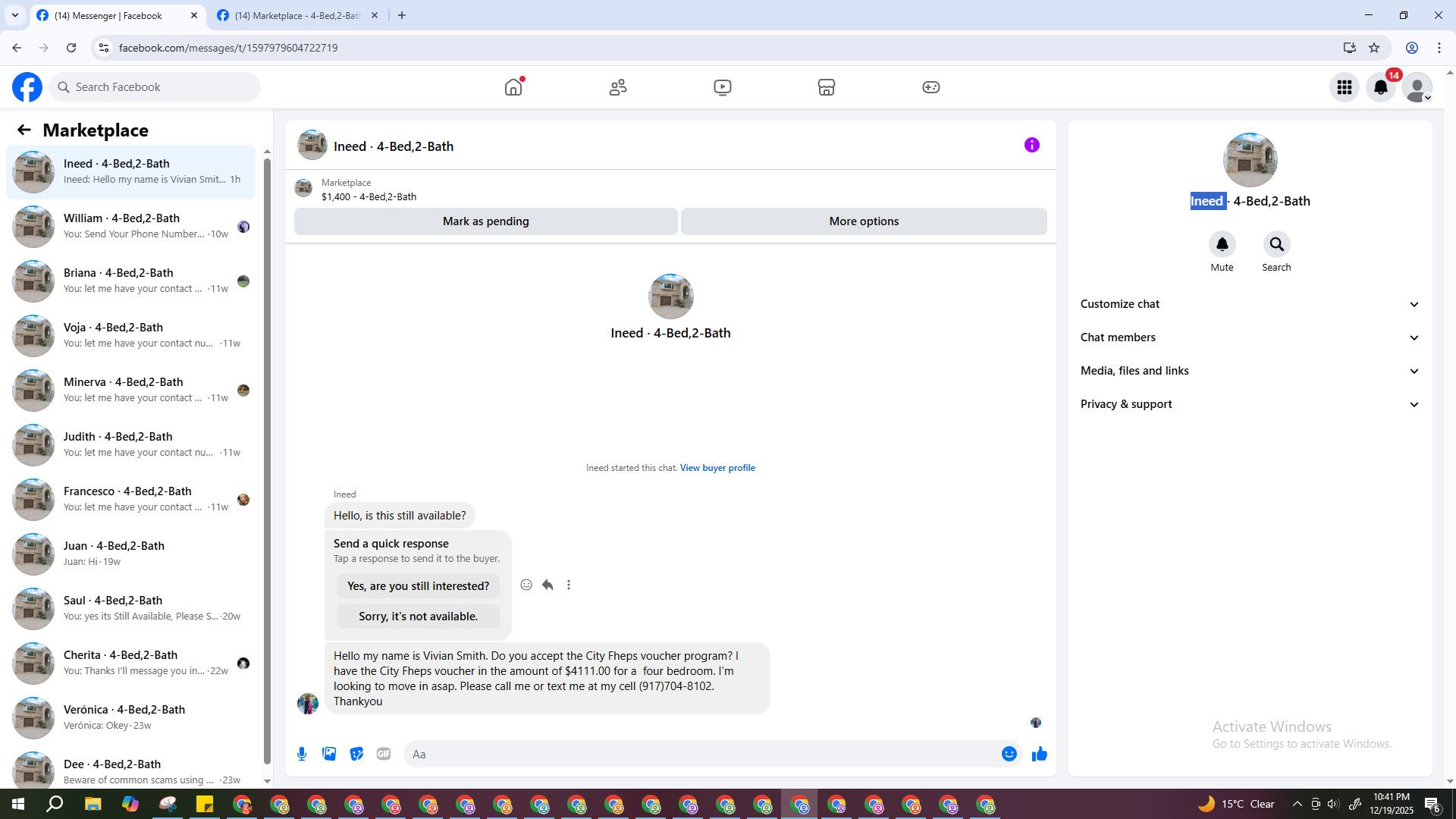1456x819 pixels.
Task: Open the emoji picker in message box
Action: pyautogui.click(x=1009, y=754)
